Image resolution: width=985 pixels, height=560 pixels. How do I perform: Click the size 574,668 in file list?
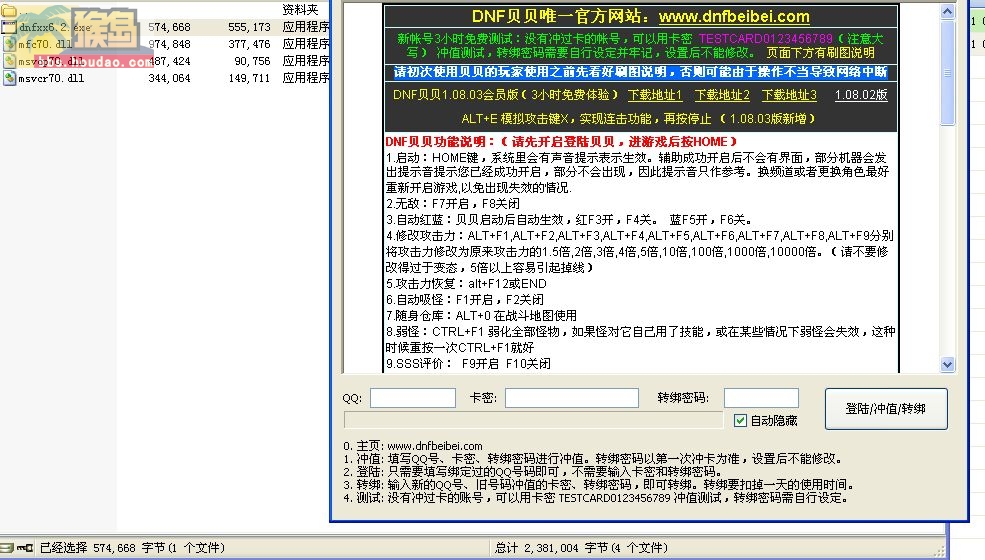pyautogui.click(x=169, y=27)
